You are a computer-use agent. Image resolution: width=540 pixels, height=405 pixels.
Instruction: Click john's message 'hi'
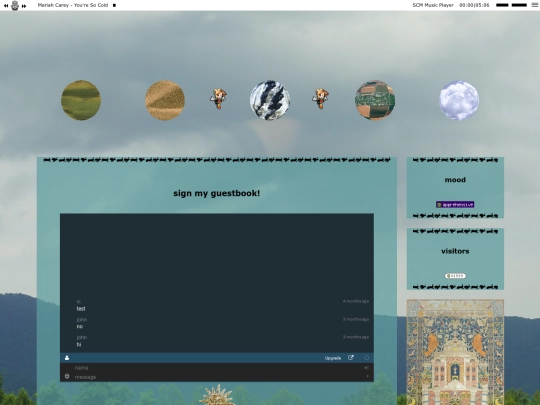79,344
